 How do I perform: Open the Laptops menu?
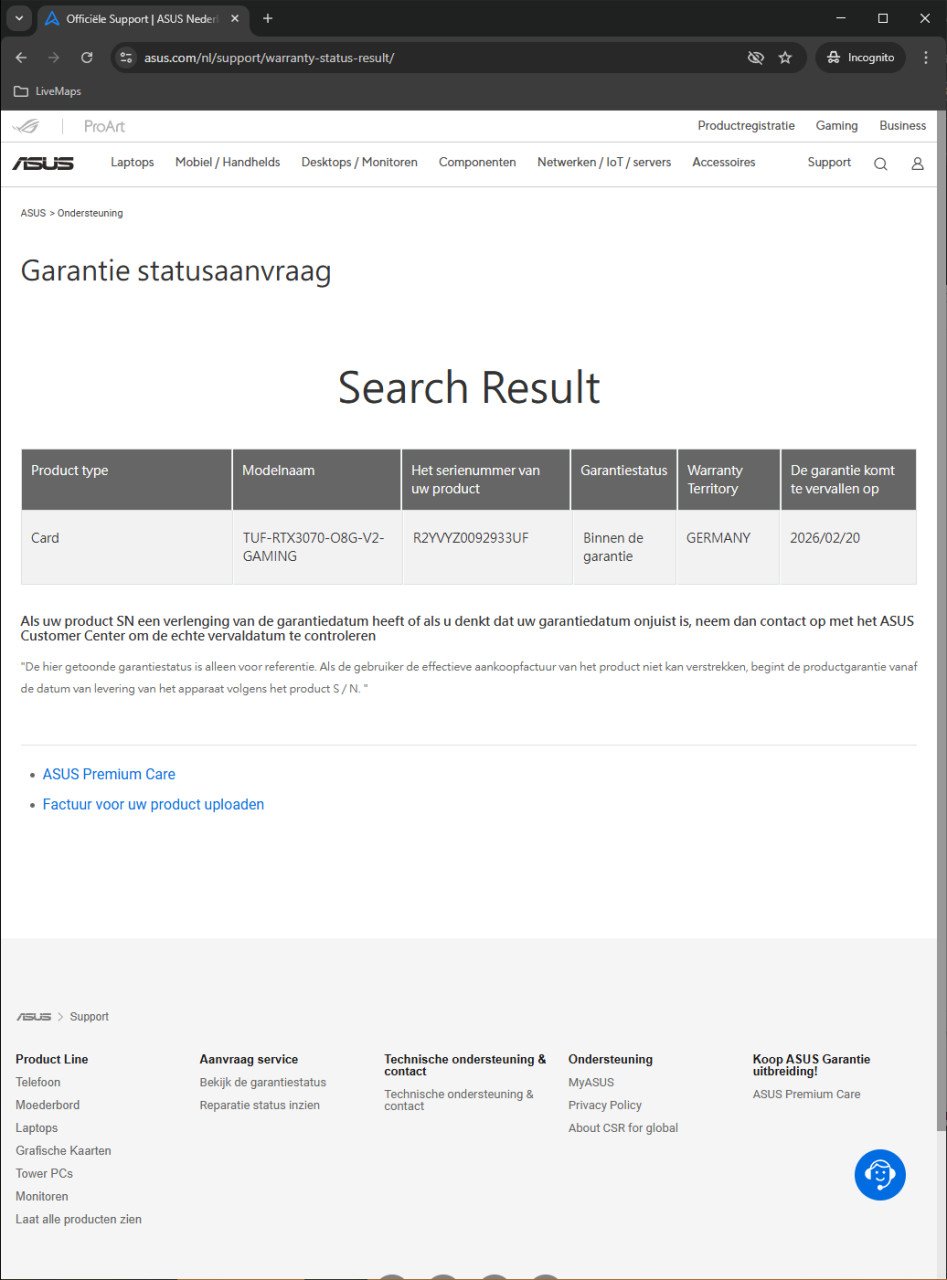point(132,162)
